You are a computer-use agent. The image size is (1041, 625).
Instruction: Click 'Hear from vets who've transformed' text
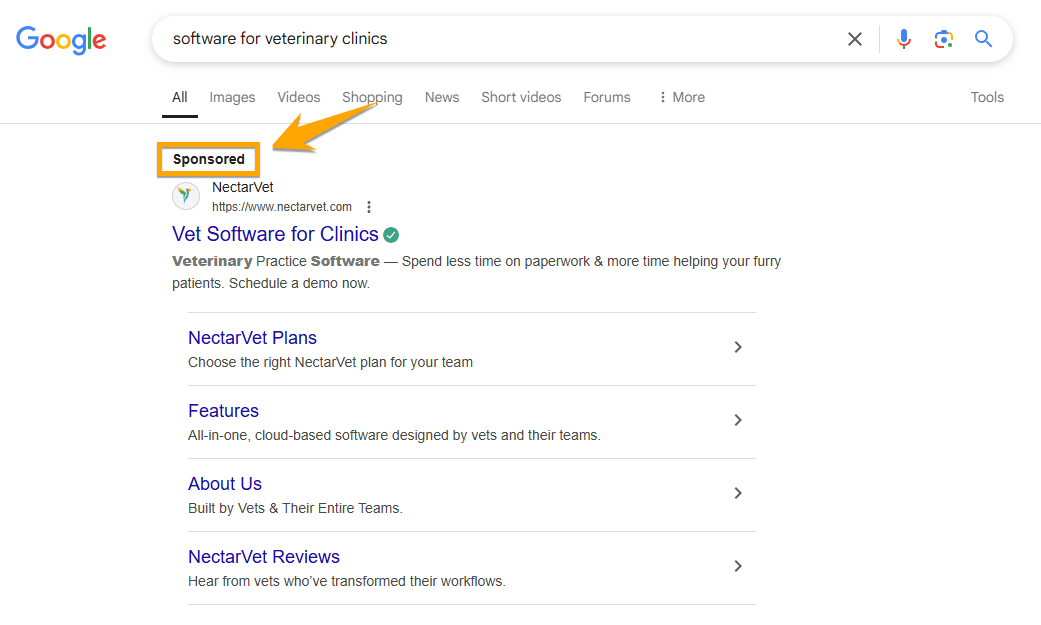[347, 582]
